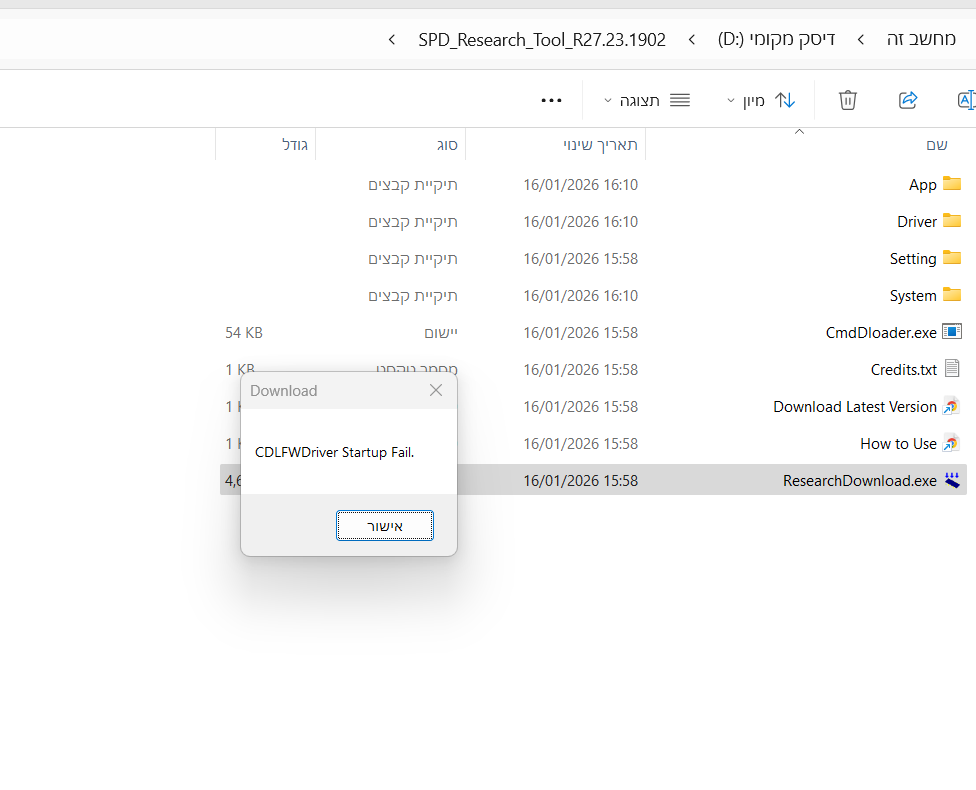The image size is (976, 790).
Task: Click the SPD_Research_Tool_R27.23.1902 breadcrumb
Action: (542, 40)
